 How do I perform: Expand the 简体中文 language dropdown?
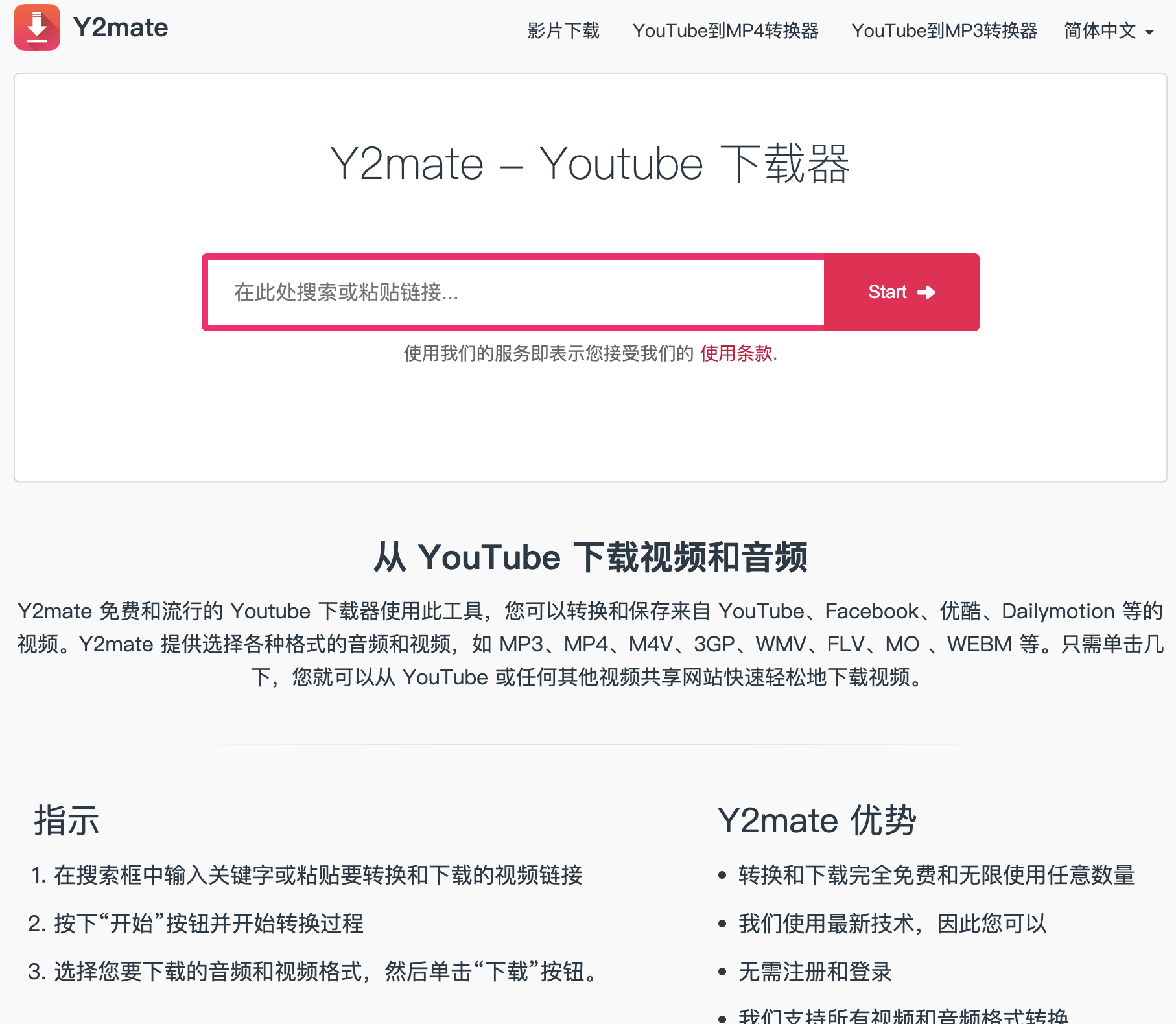point(1109,30)
